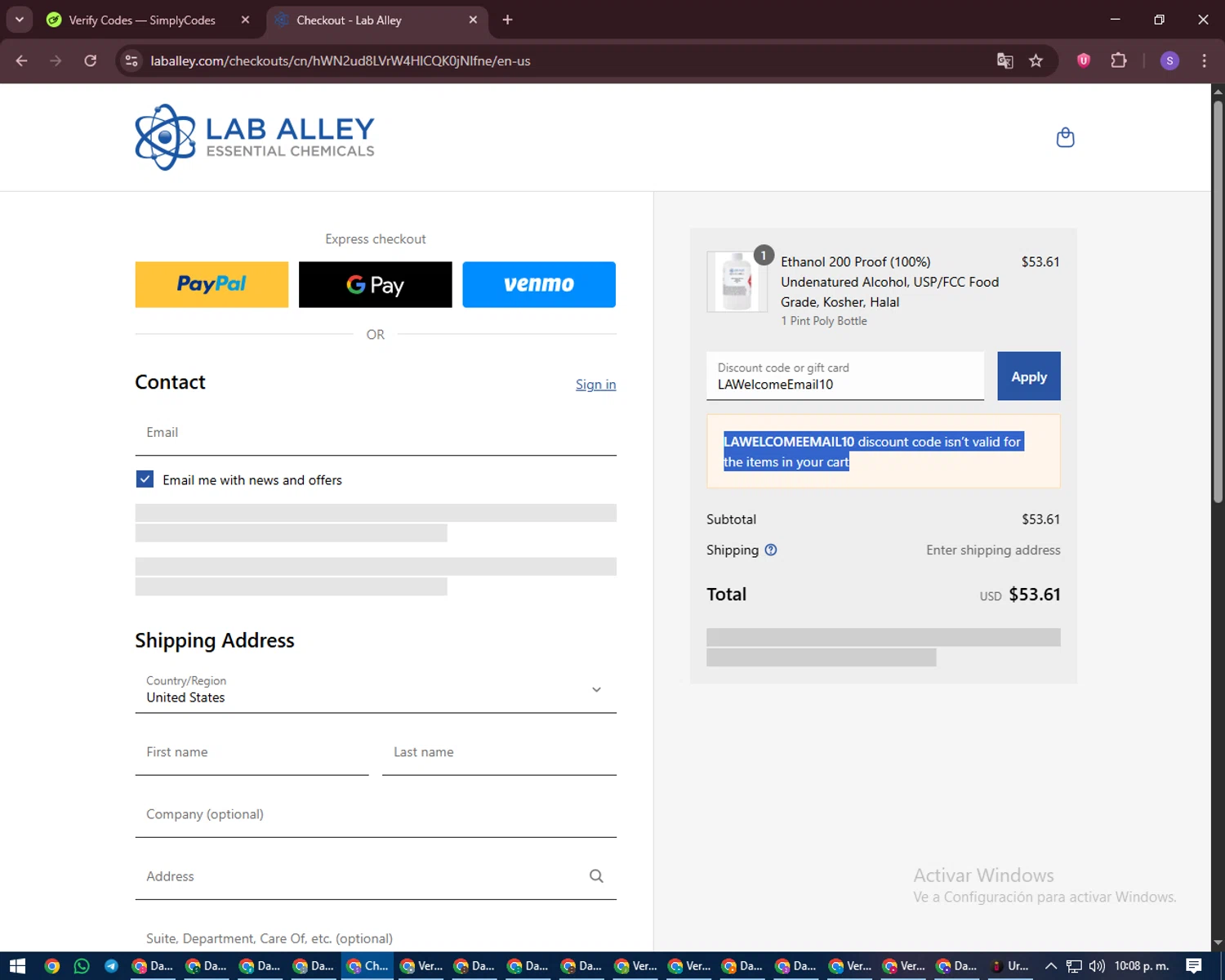
Task: Switch to the active Ch... Chrome taskbar window
Action: tap(367, 966)
